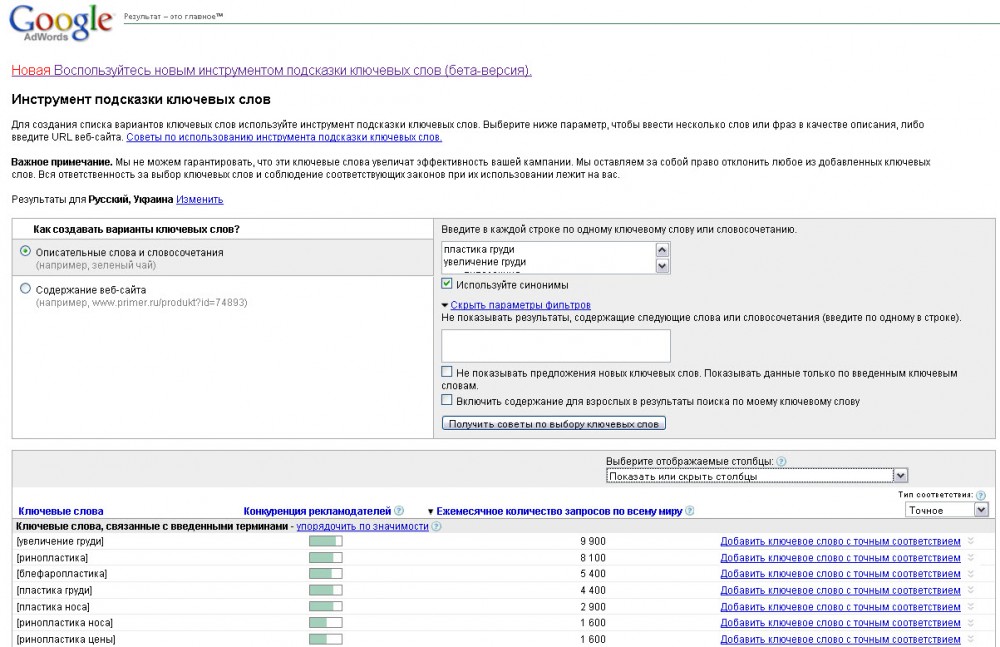The width and height of the screenshot is (1000, 647).
Task: Open help icon beside Выберите отображаемые столбцы
Action: [x=781, y=461]
